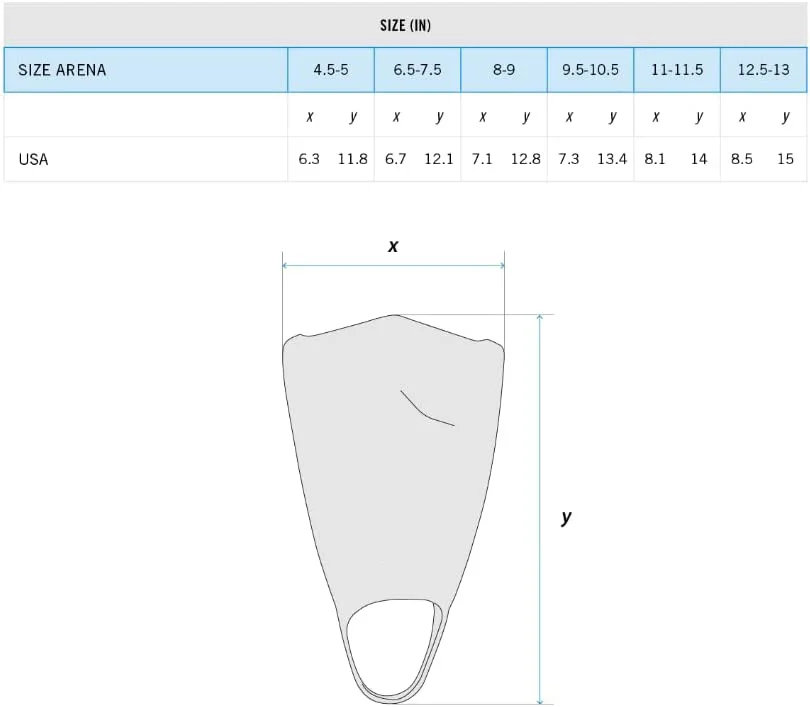Select the 13.4 length value
The height and width of the screenshot is (707, 810).
[x=612, y=159]
